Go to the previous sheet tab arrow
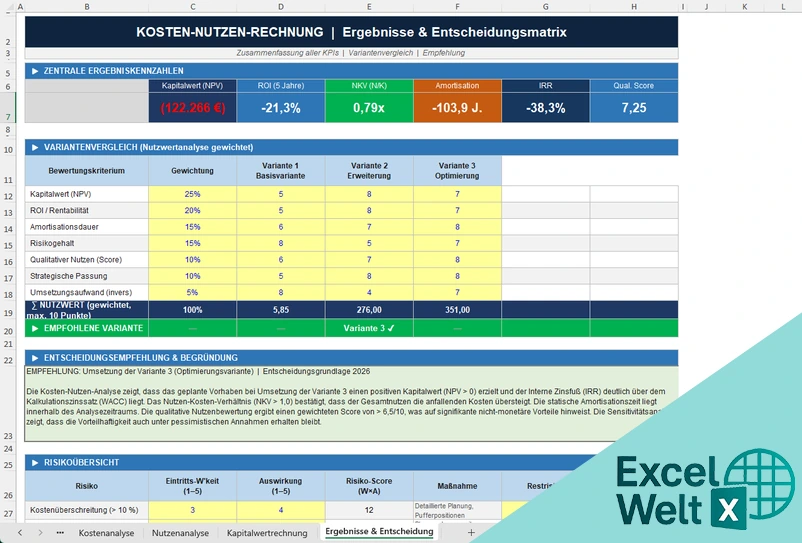Image resolution: width=802 pixels, height=543 pixels. coord(20,533)
